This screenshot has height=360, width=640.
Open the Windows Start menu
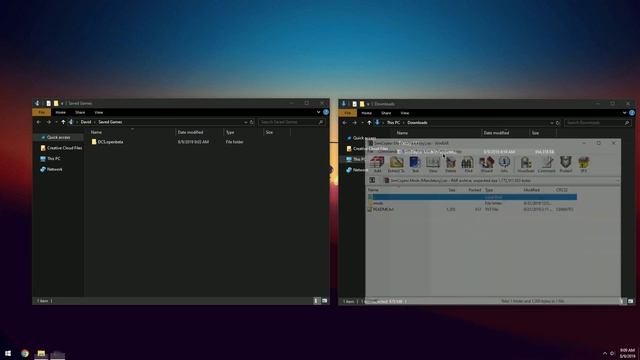[8, 353]
